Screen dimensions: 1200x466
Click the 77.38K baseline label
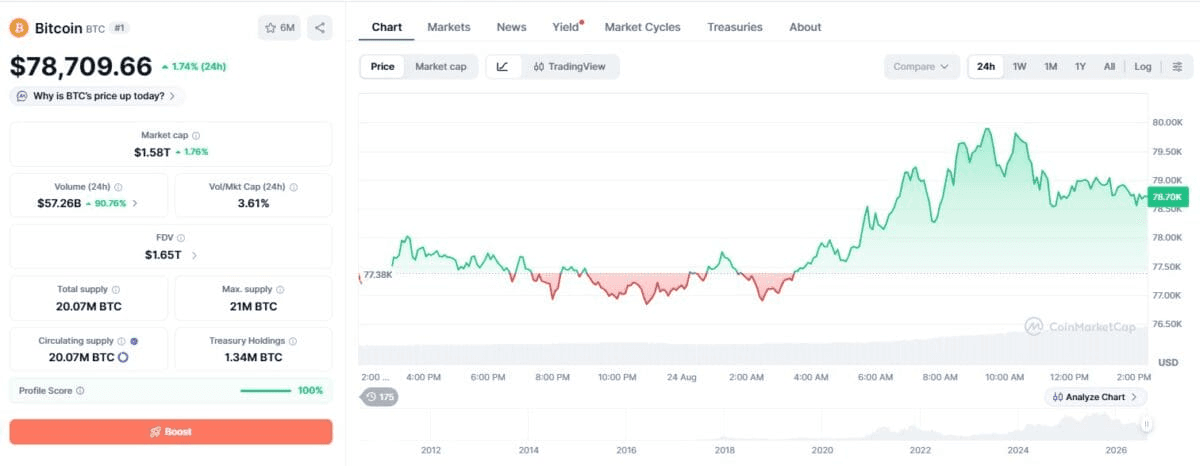378,274
